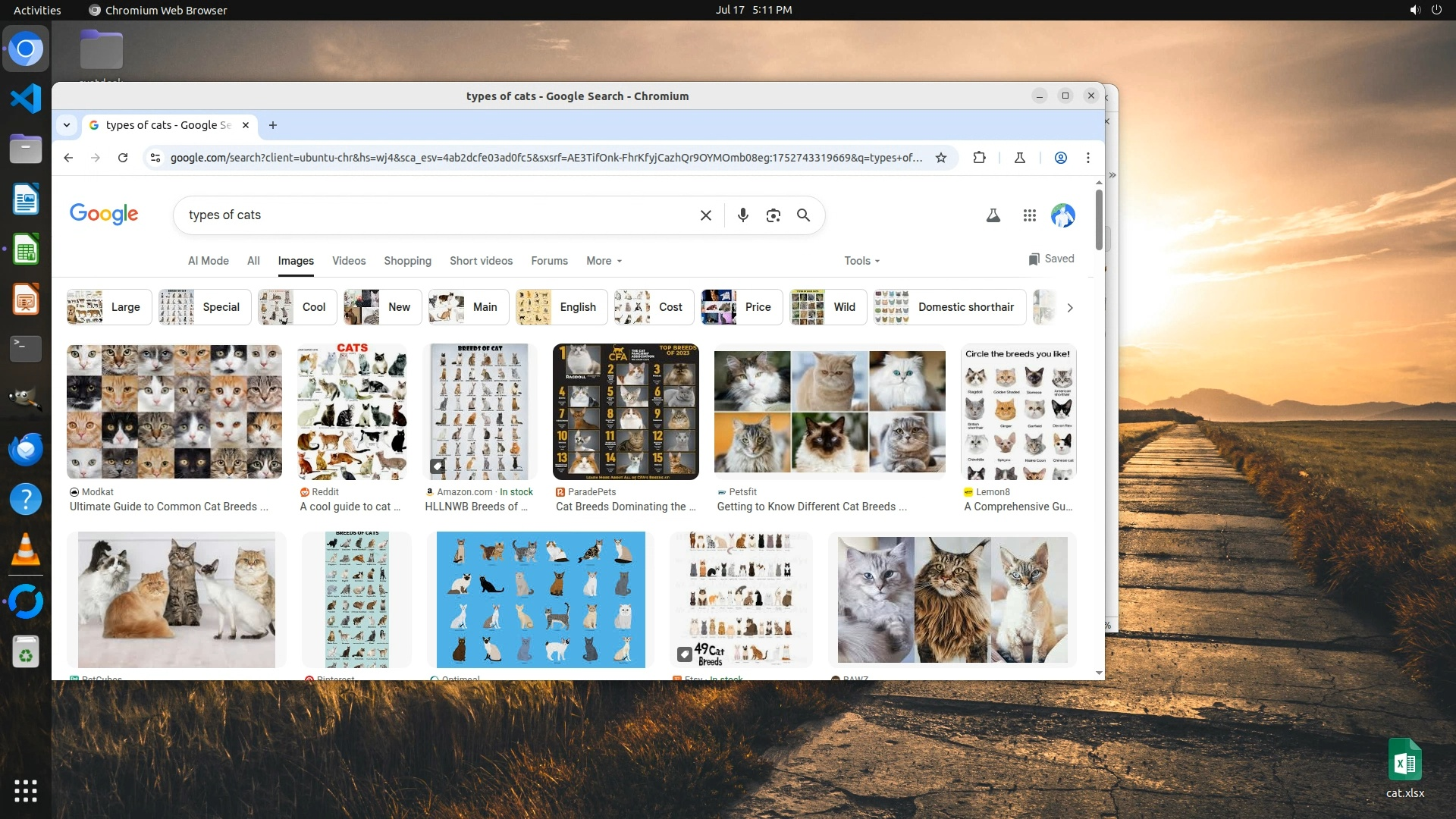Toggle the Wild filter chip
The width and height of the screenshot is (1456, 819).
coord(828,307)
